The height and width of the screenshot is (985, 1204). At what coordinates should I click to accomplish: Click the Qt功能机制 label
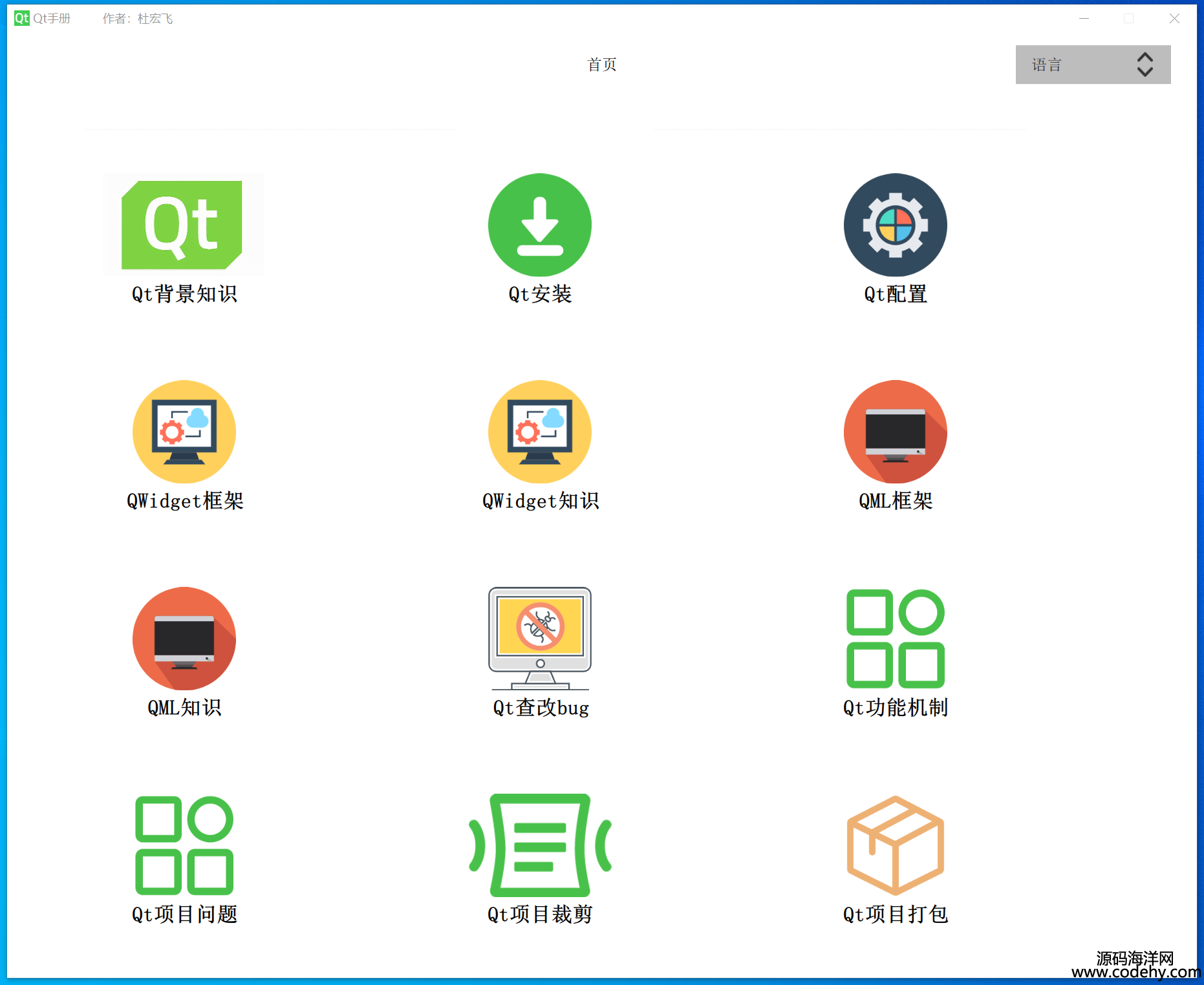pos(896,708)
